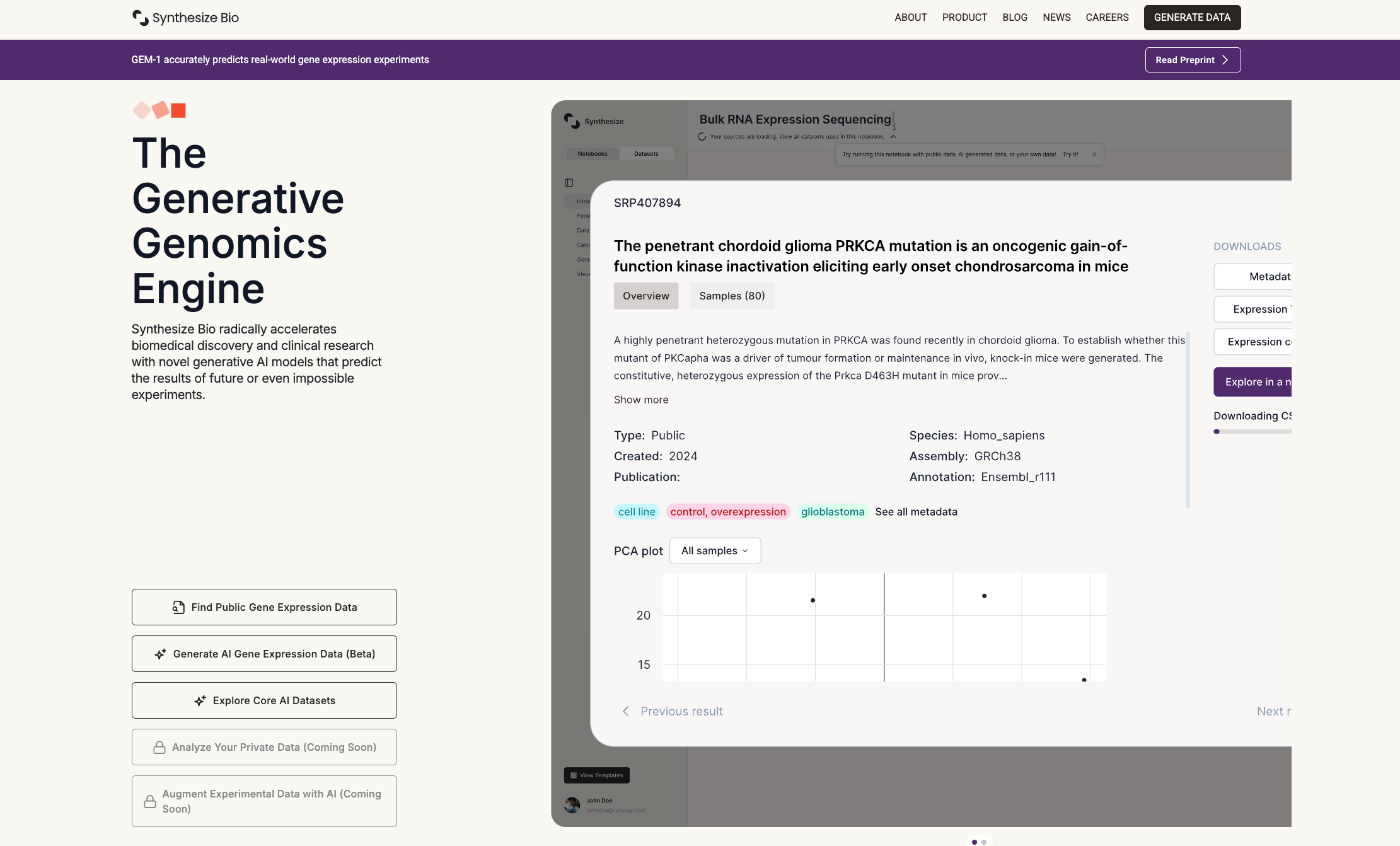Click the View Templates button
This screenshot has width=1400, height=846.
[x=596, y=775]
